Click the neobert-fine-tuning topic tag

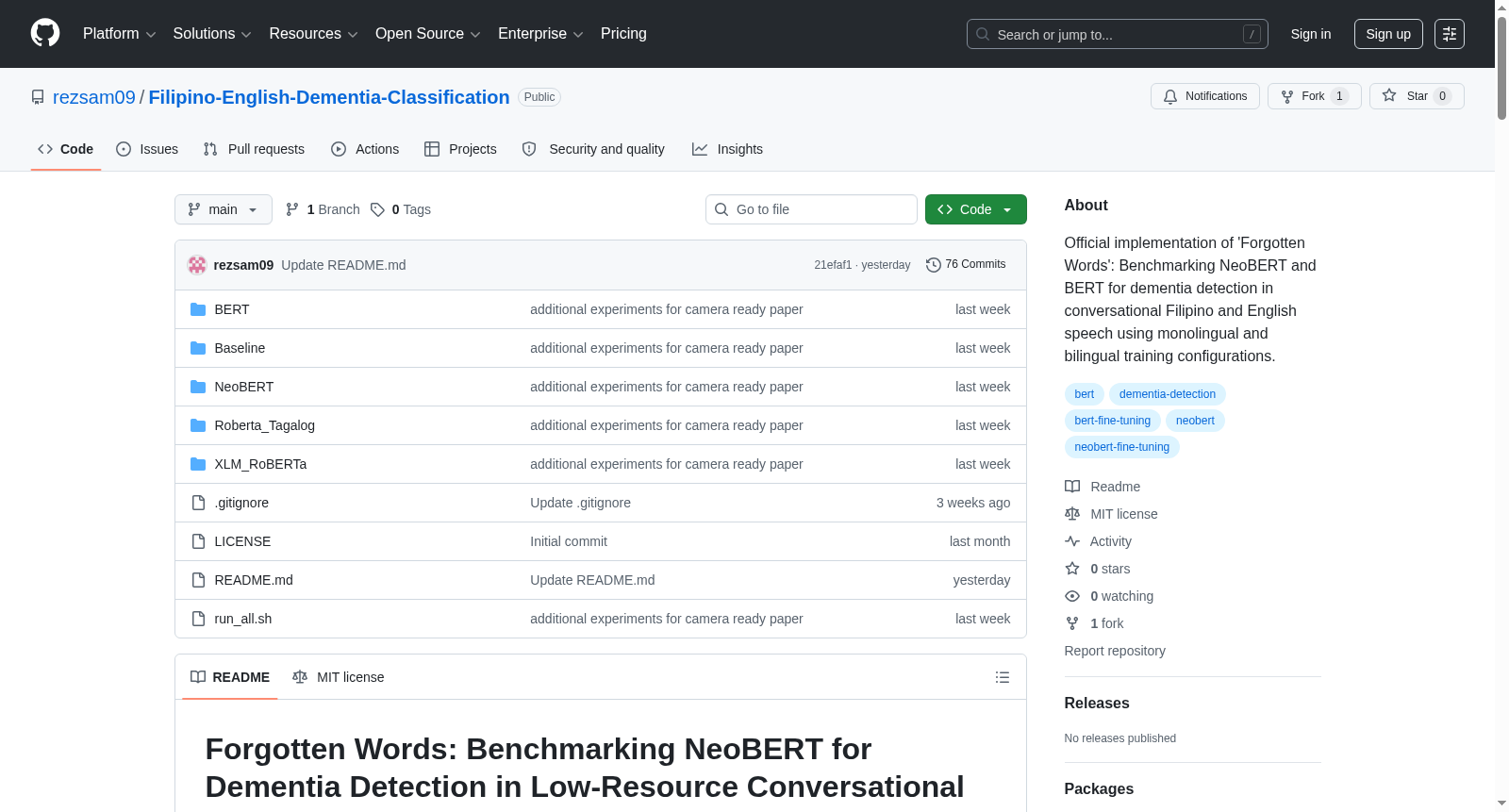1122,447
